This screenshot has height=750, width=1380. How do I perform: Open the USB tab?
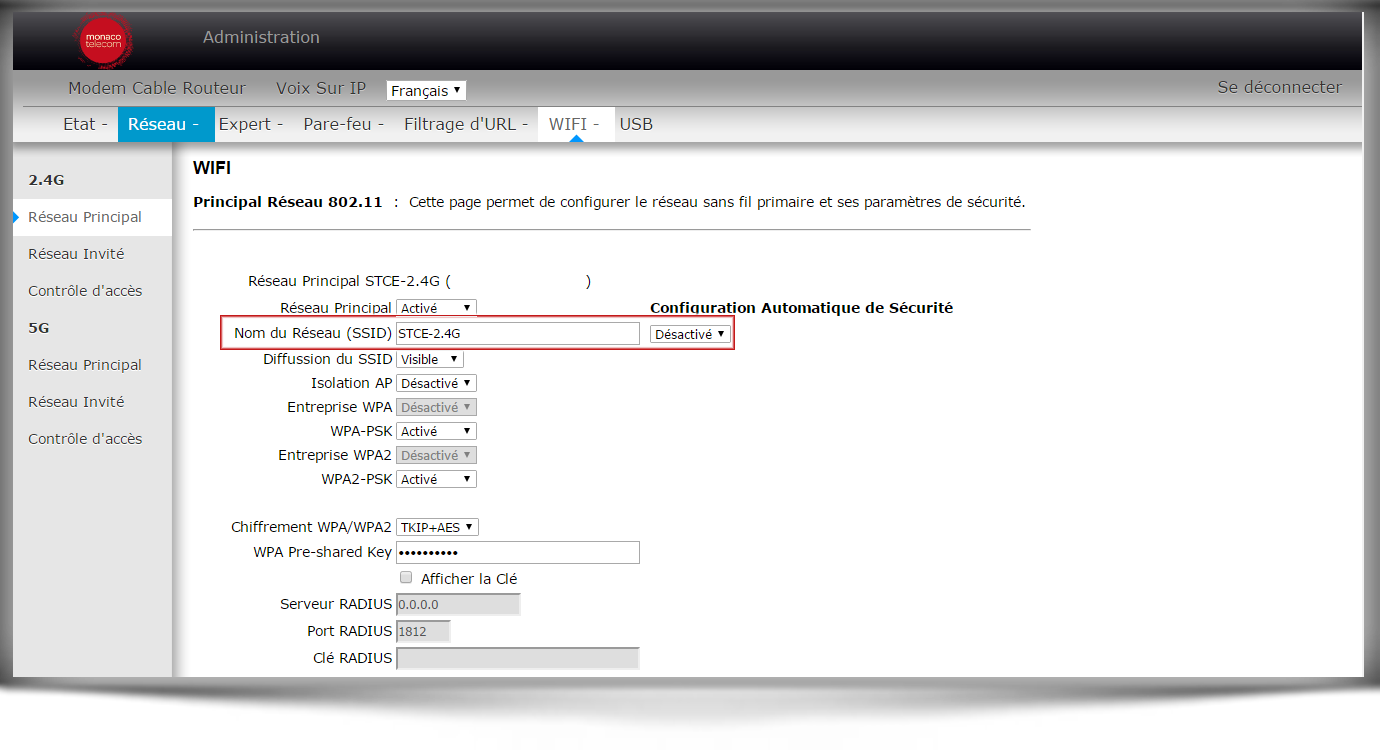click(636, 124)
